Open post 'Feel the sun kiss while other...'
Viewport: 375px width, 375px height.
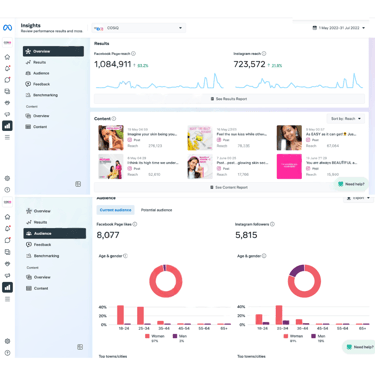pyautogui.click(x=242, y=134)
